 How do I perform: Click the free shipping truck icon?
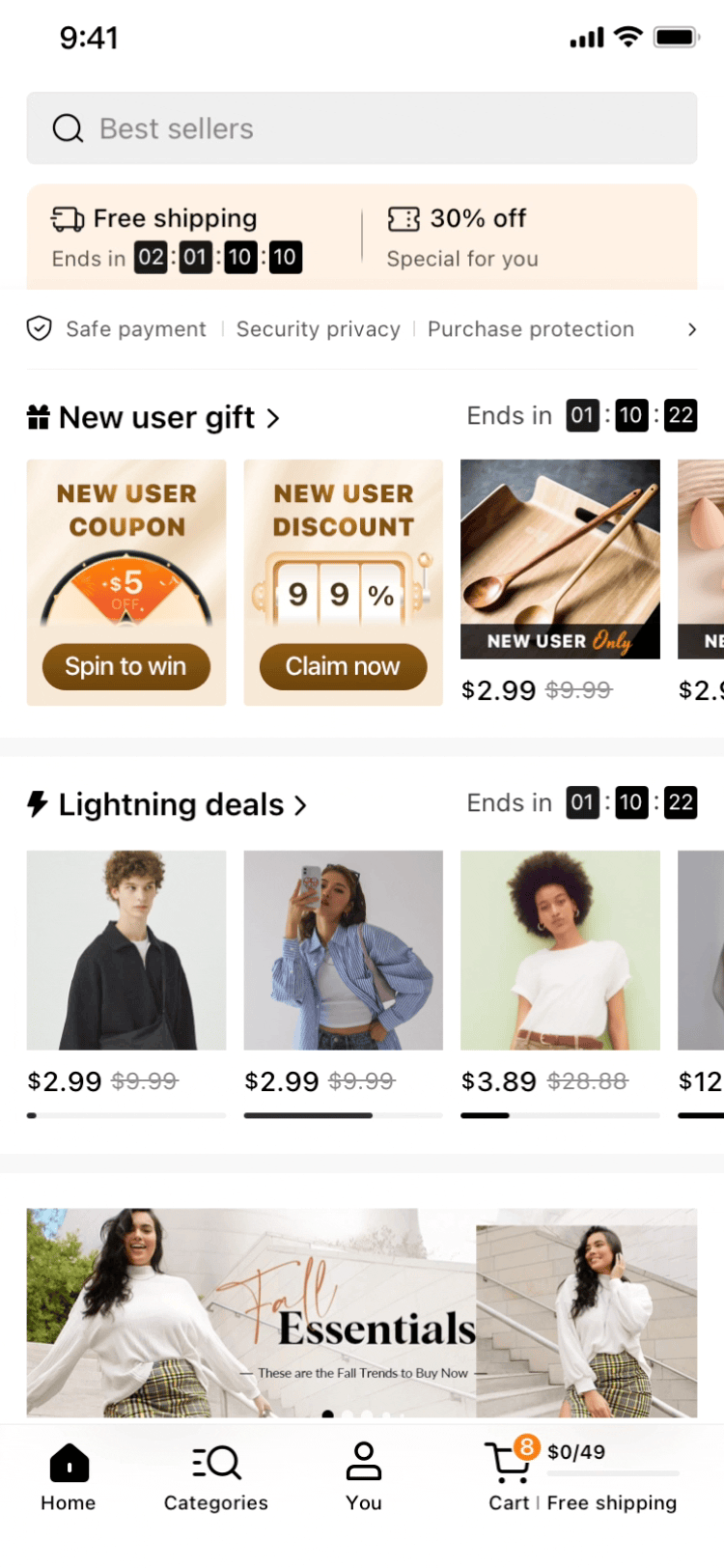68,219
